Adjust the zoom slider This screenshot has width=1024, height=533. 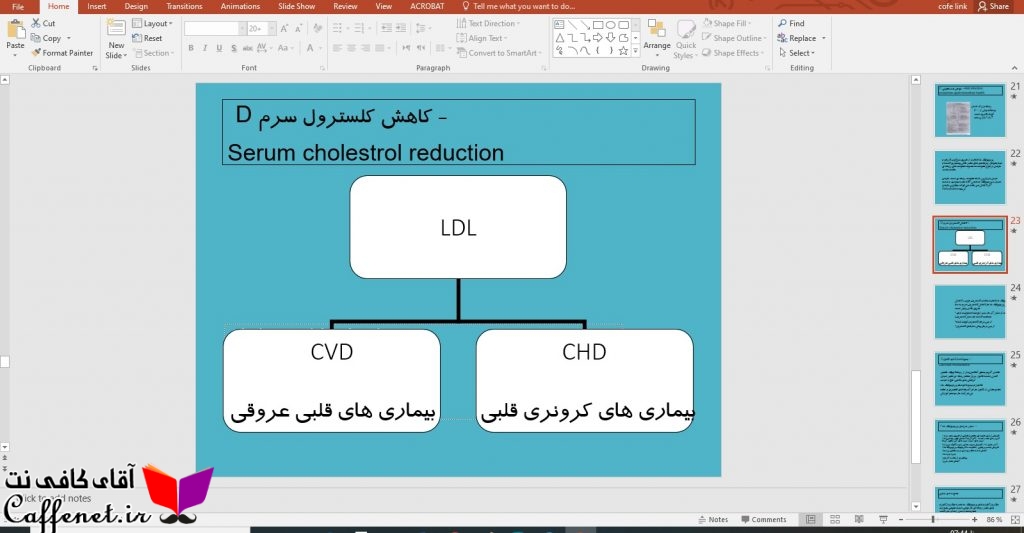(933, 520)
